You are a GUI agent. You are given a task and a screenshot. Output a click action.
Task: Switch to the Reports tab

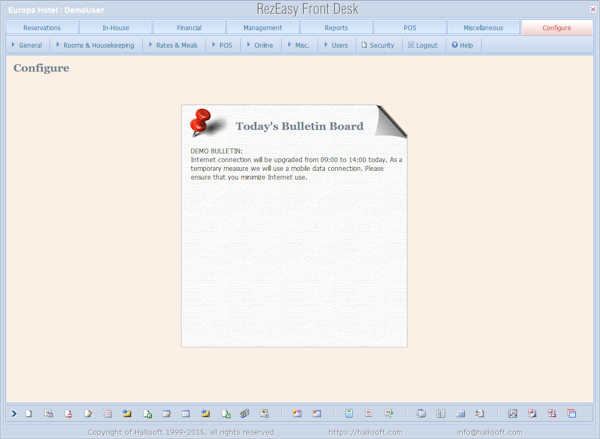click(336, 28)
